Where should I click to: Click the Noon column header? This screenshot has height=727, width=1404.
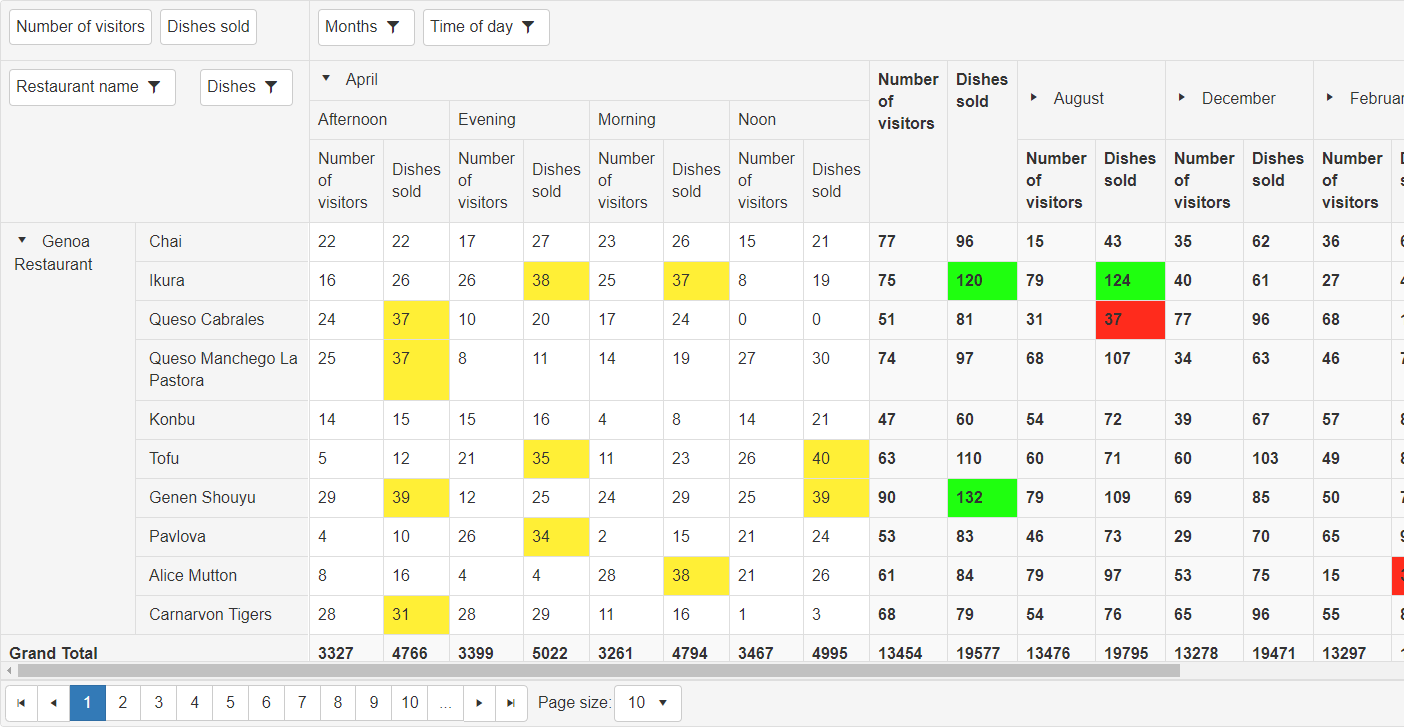pyautogui.click(x=800, y=120)
